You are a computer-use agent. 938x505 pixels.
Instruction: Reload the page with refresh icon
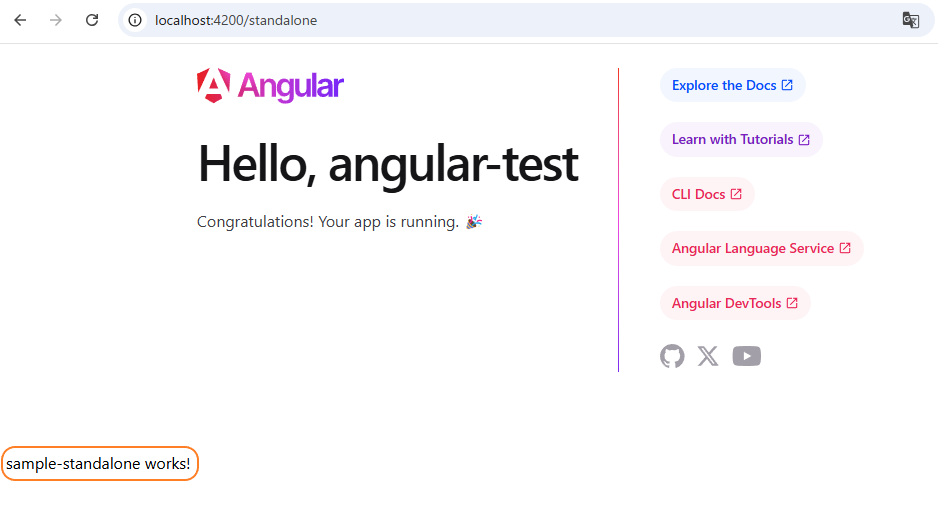pyautogui.click(x=92, y=20)
